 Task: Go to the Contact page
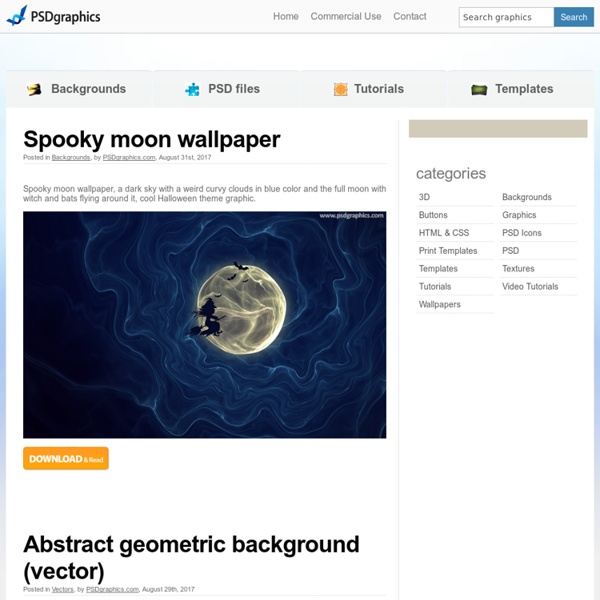click(x=410, y=16)
